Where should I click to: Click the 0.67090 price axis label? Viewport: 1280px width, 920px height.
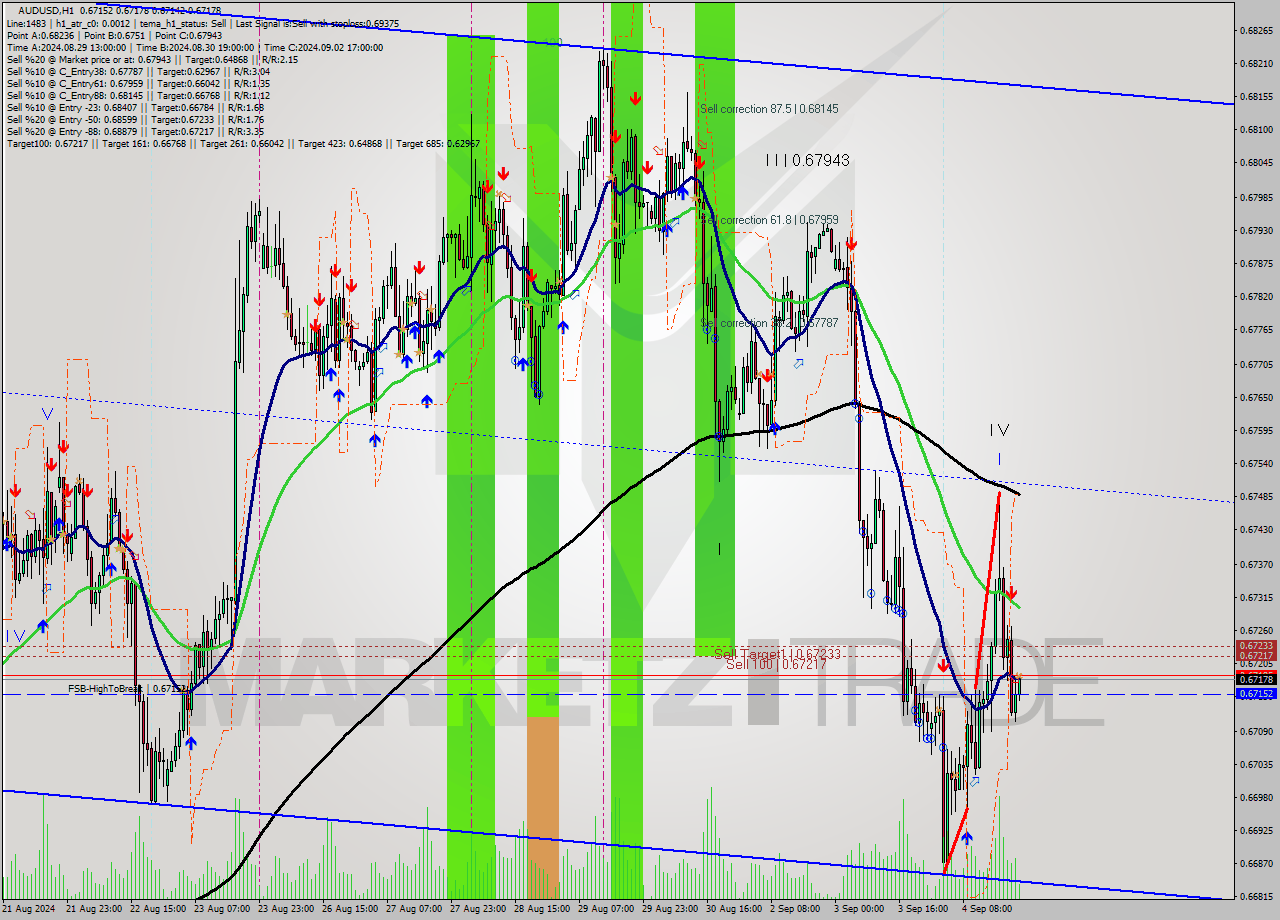(1256, 731)
